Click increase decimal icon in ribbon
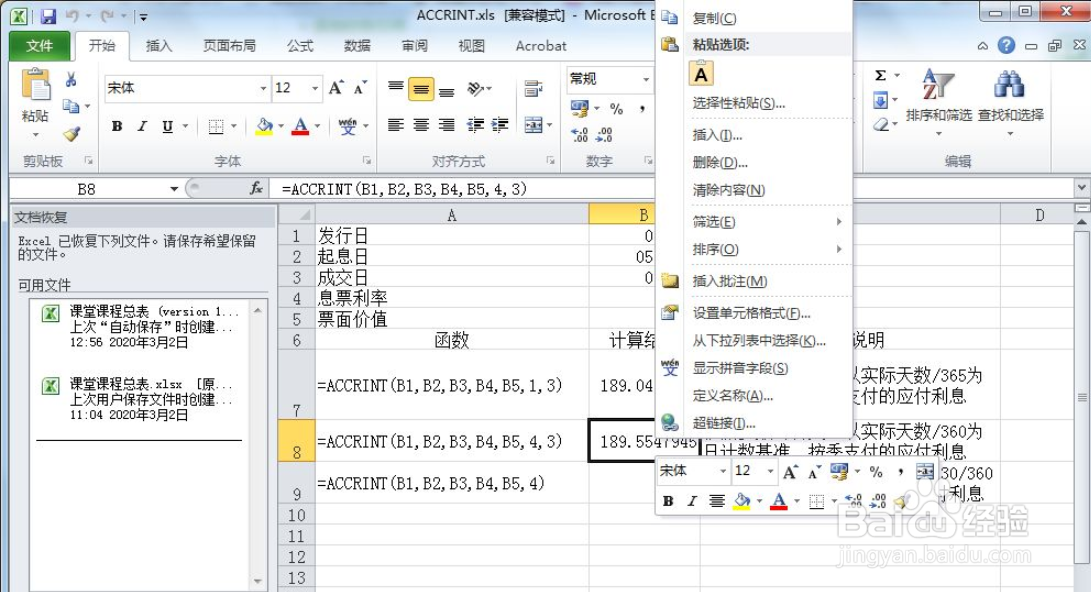Screen dimensions: 1091x592 pyautogui.click(x=580, y=134)
